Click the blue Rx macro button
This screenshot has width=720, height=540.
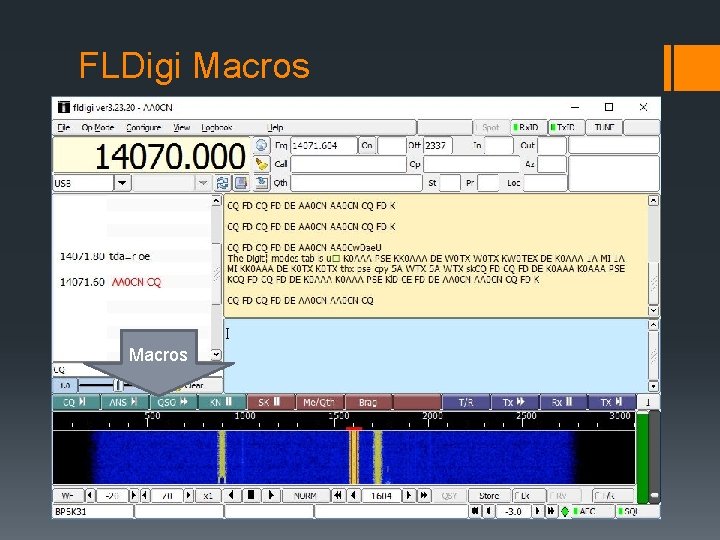(563, 402)
